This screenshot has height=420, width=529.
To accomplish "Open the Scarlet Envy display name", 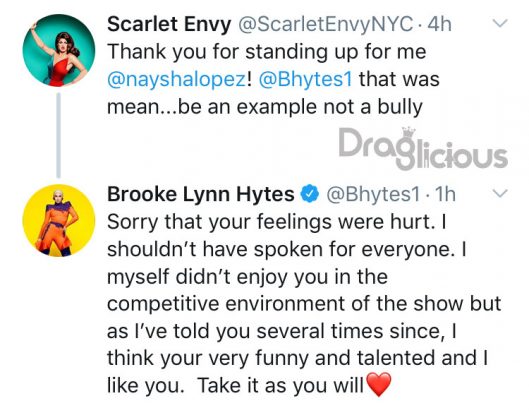I will (x=169, y=25).
